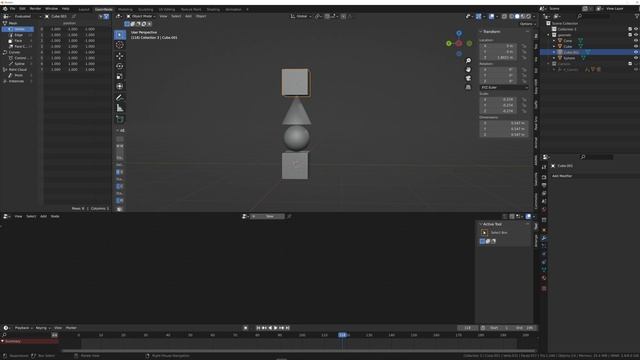Image resolution: width=640 pixels, height=360 pixels.
Task: Open the XYZ Euler rotation mode dropdown
Action: (504, 87)
